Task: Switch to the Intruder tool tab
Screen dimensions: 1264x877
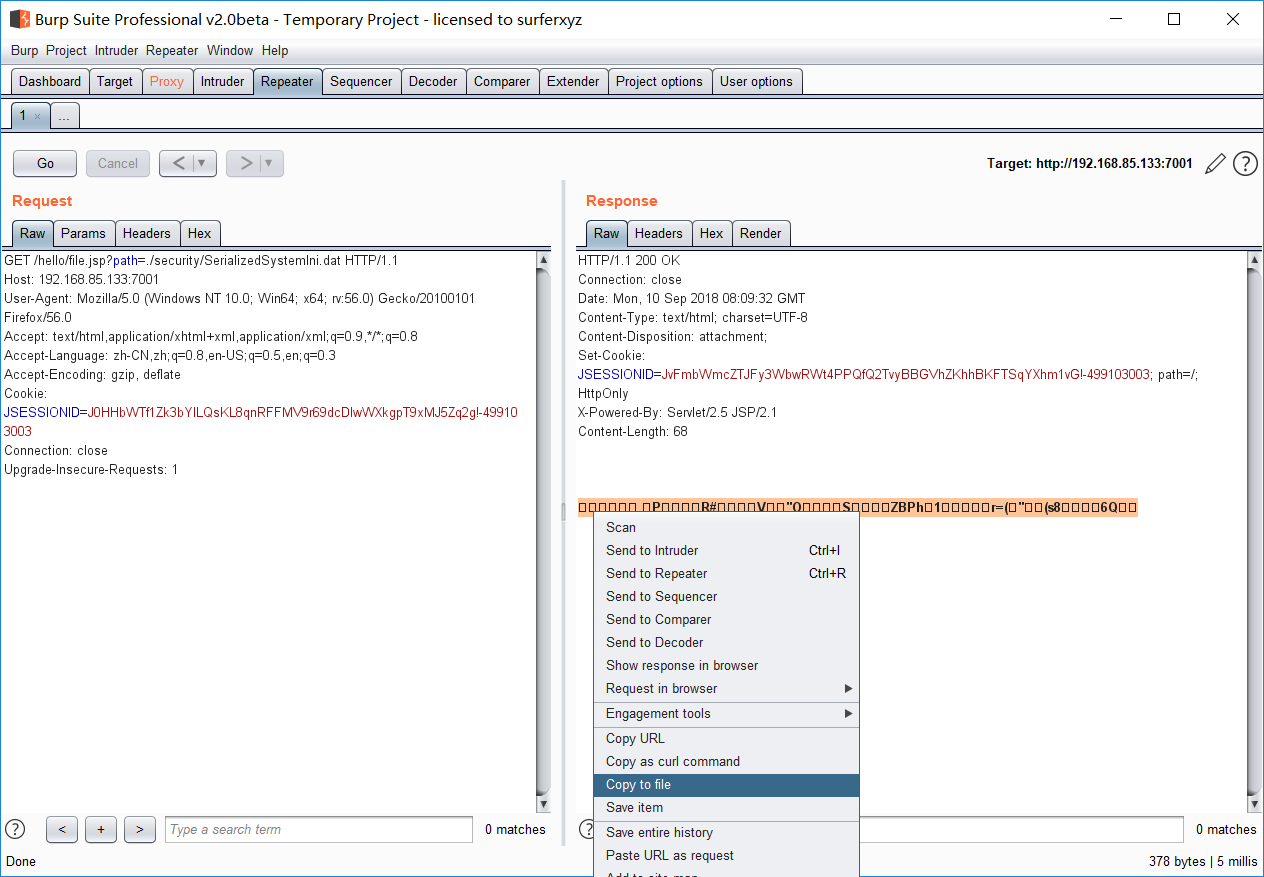Action: click(x=222, y=82)
